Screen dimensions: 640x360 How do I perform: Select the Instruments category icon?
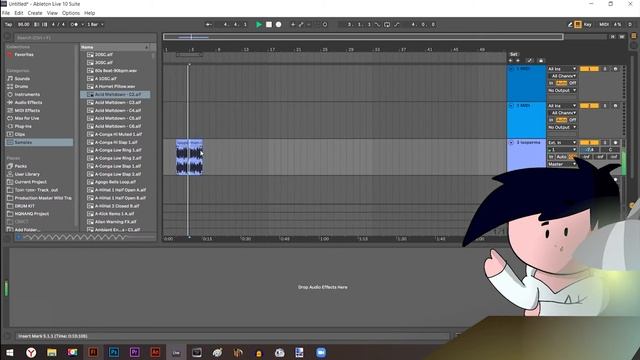(10, 94)
